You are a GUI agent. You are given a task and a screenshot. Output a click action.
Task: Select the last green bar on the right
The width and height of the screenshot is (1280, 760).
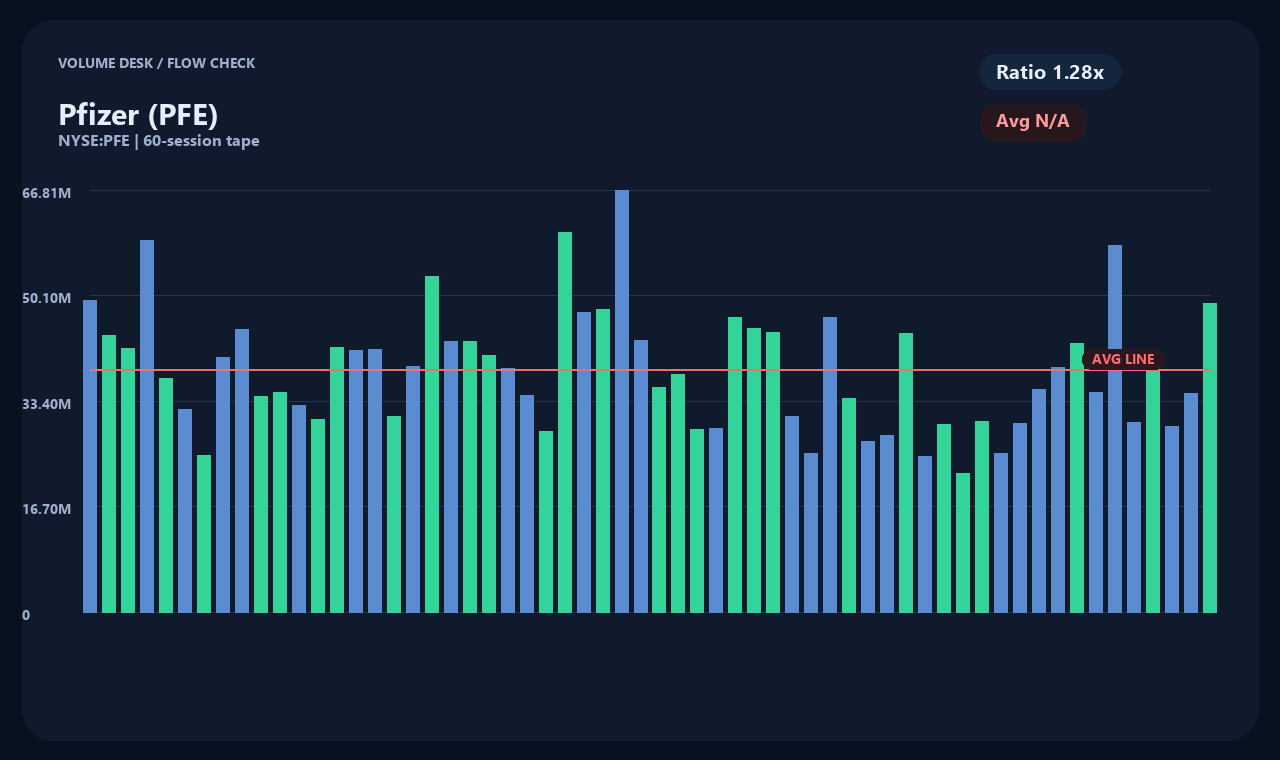[1210, 458]
